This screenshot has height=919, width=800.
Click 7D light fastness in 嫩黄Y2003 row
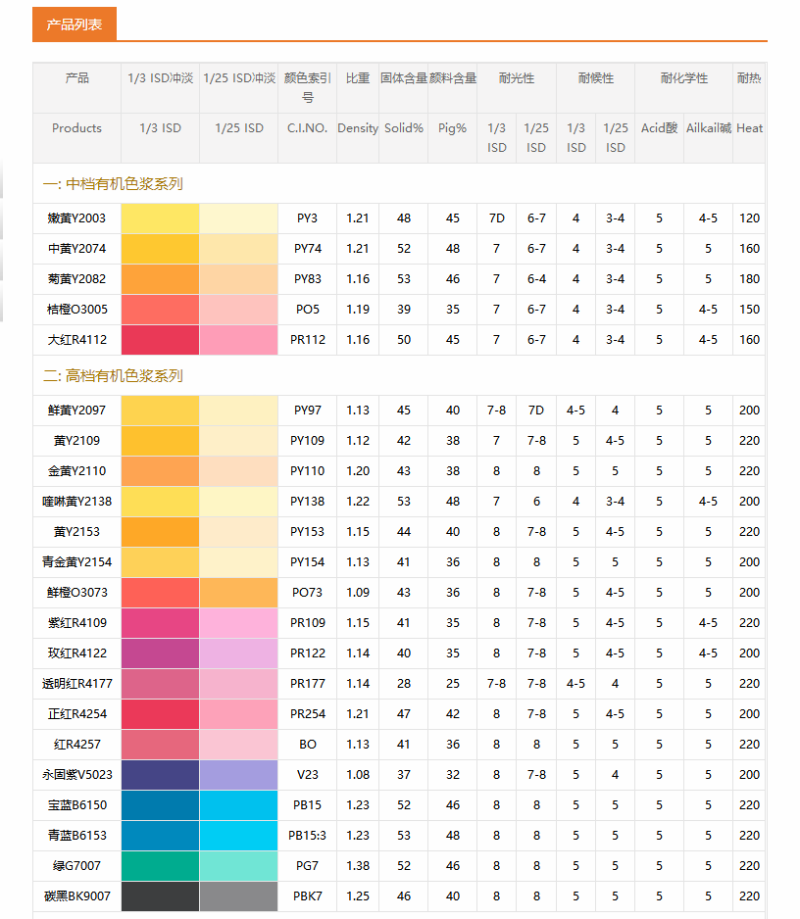click(496, 218)
